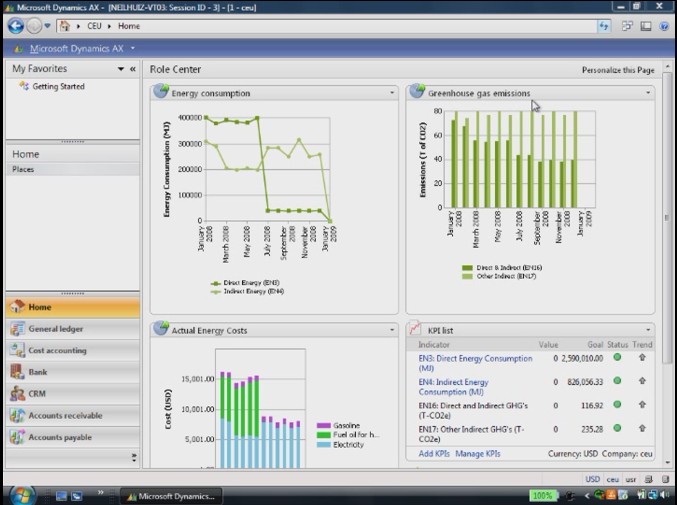The image size is (677, 505).
Task: Click the Gasoline legend color swatch
Action: click(323, 426)
